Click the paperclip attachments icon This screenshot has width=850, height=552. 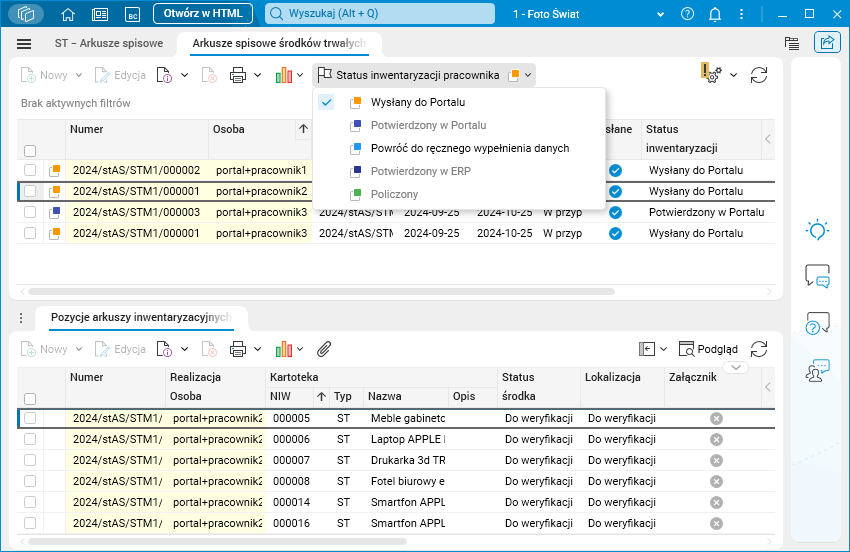click(x=324, y=349)
